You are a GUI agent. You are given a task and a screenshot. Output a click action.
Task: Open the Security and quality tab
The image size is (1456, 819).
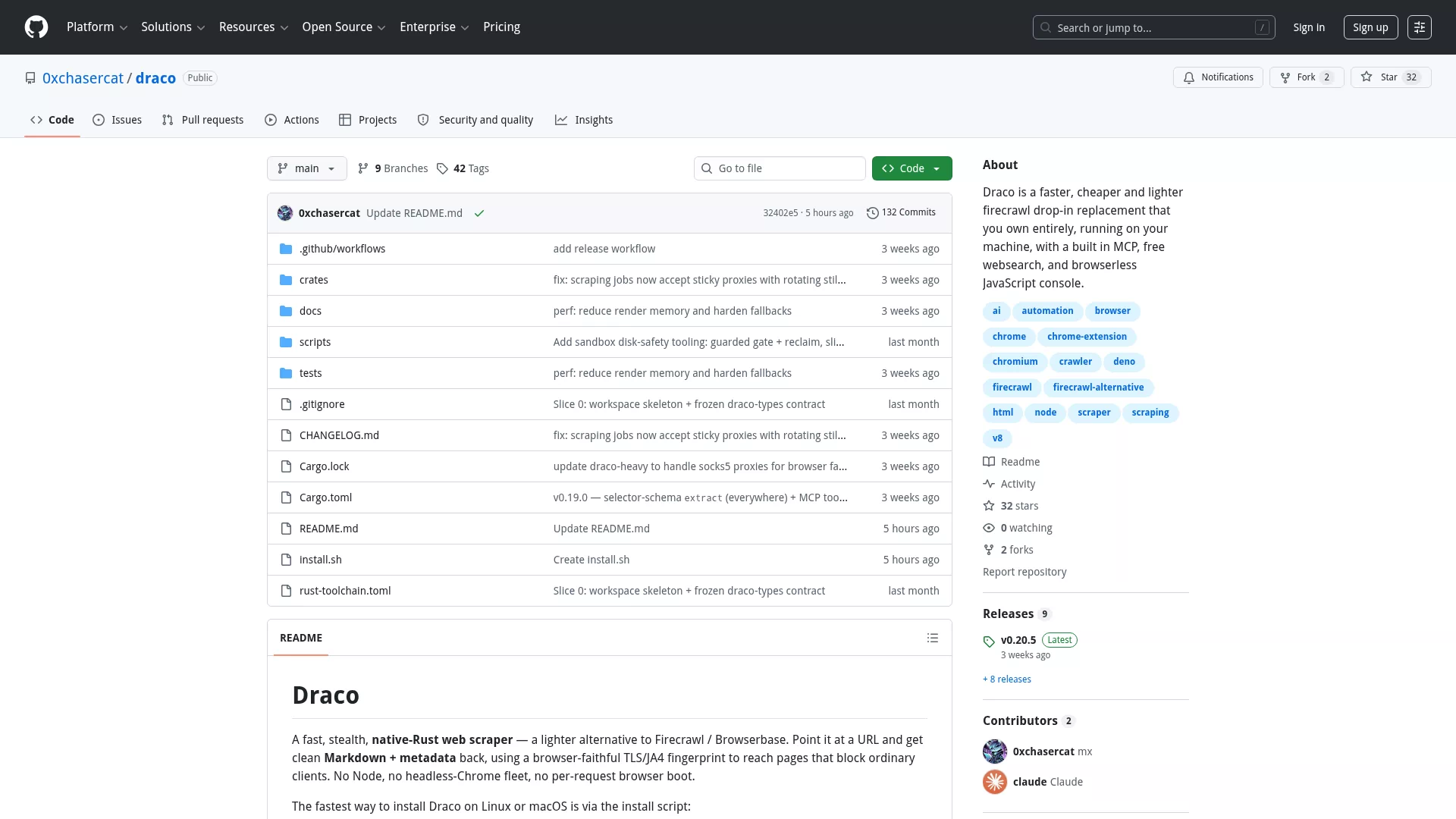tap(475, 120)
